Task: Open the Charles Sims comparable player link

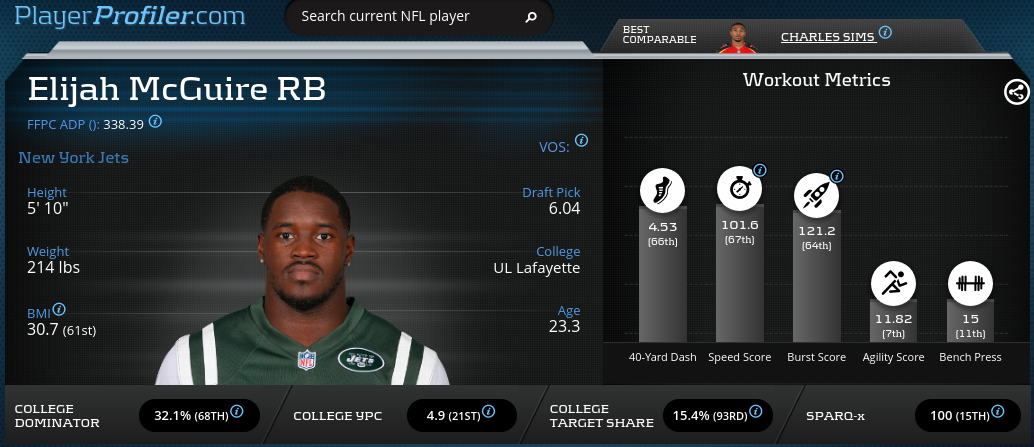Action: (827, 37)
